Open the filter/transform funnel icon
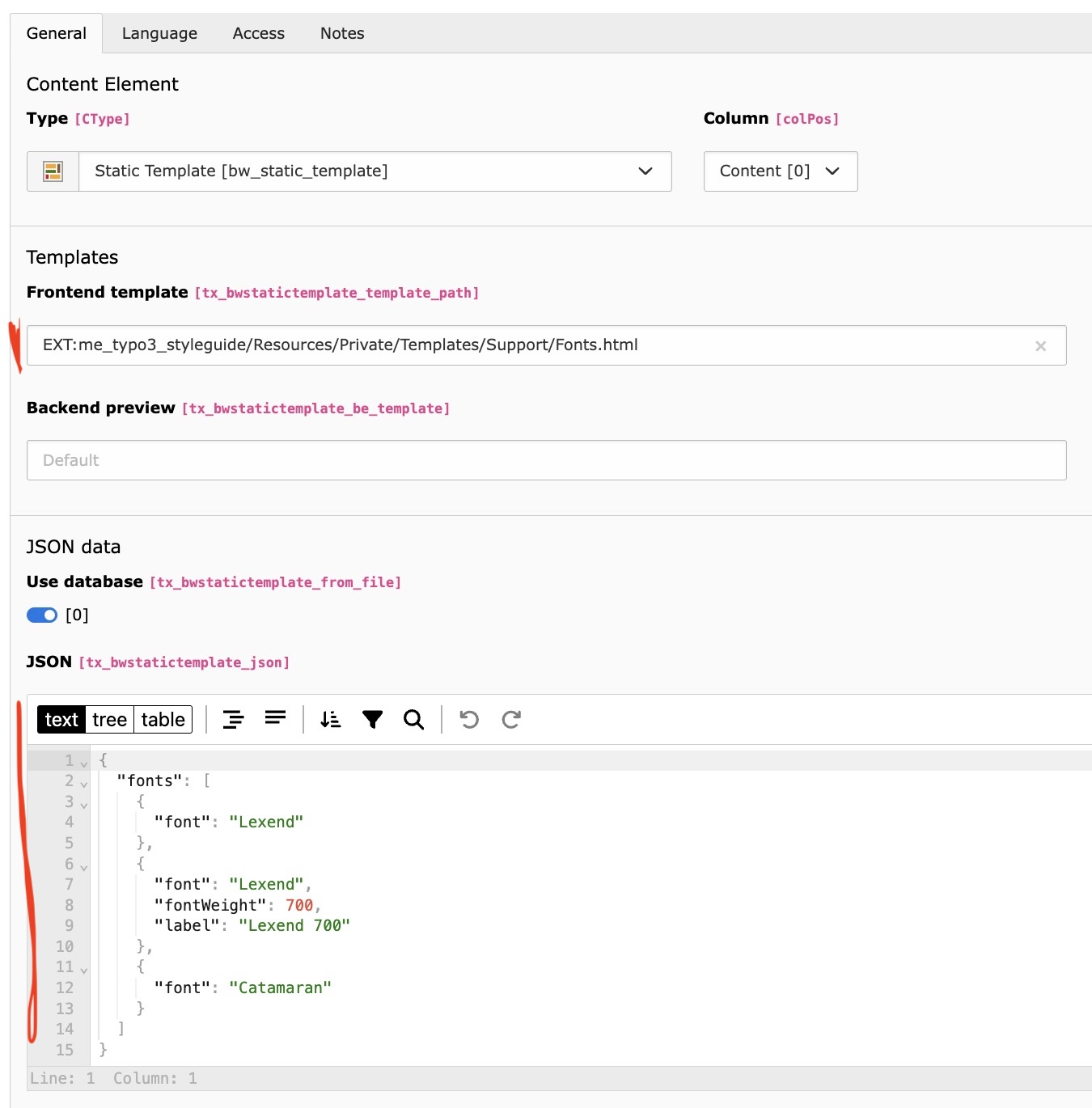 [x=372, y=719]
